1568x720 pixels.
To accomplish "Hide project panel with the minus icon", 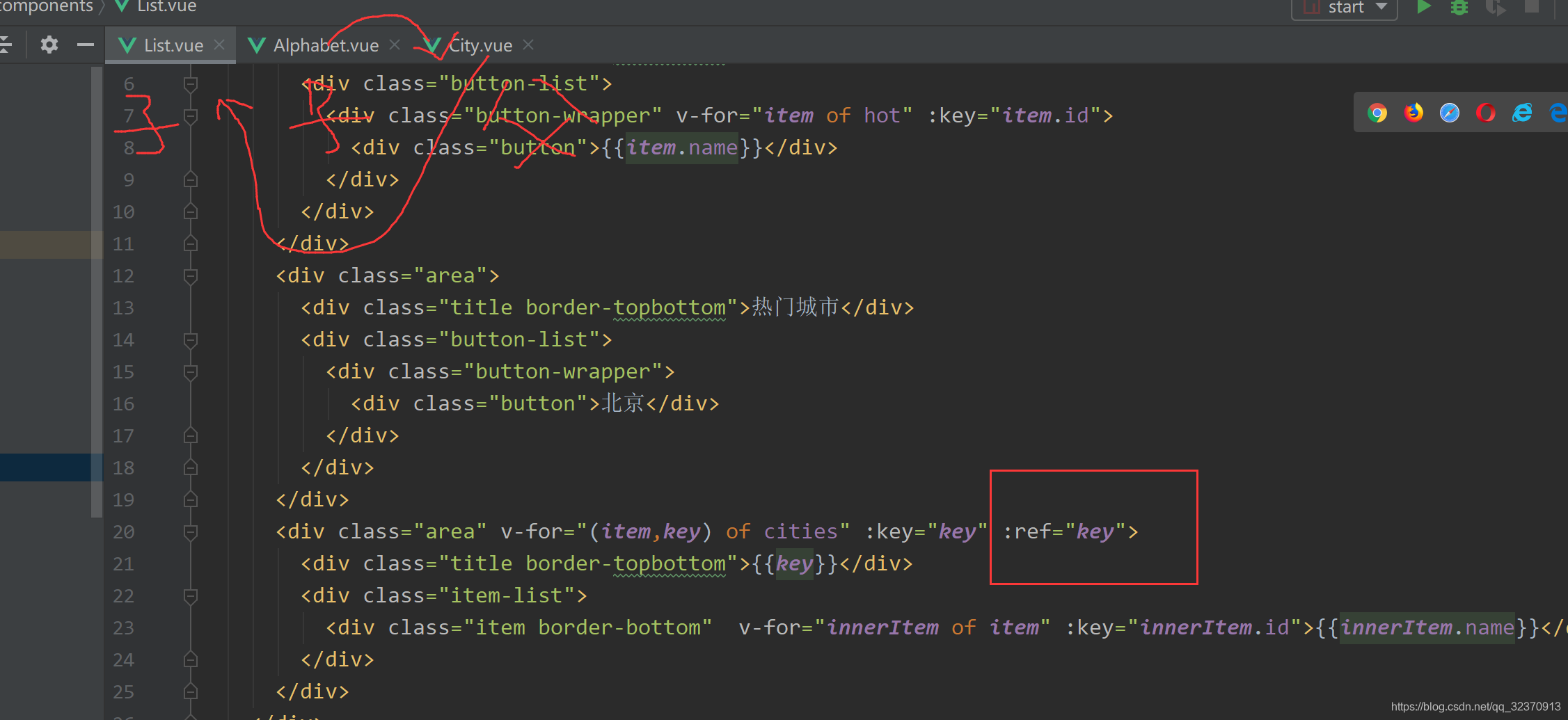I will click(86, 45).
